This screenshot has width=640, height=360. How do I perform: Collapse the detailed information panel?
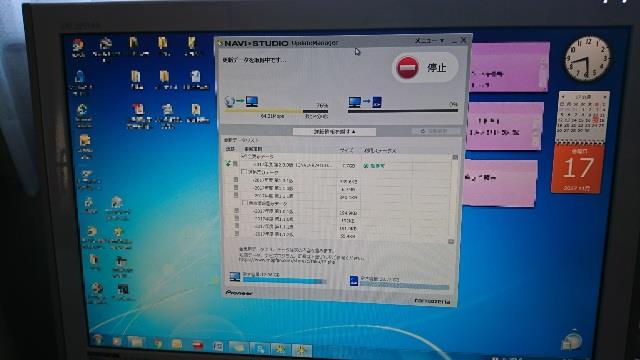point(334,131)
